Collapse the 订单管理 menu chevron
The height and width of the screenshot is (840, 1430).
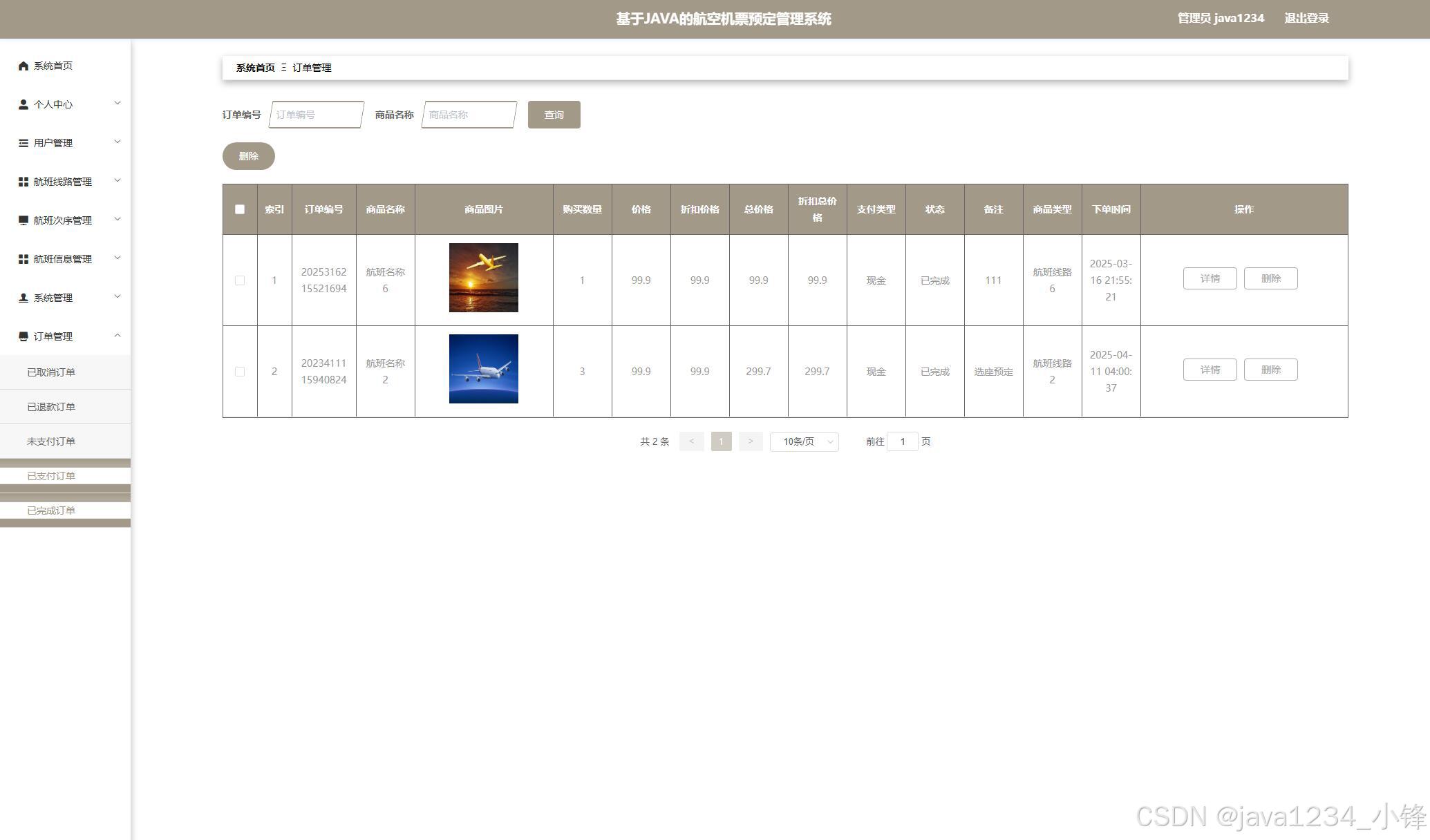tap(117, 336)
